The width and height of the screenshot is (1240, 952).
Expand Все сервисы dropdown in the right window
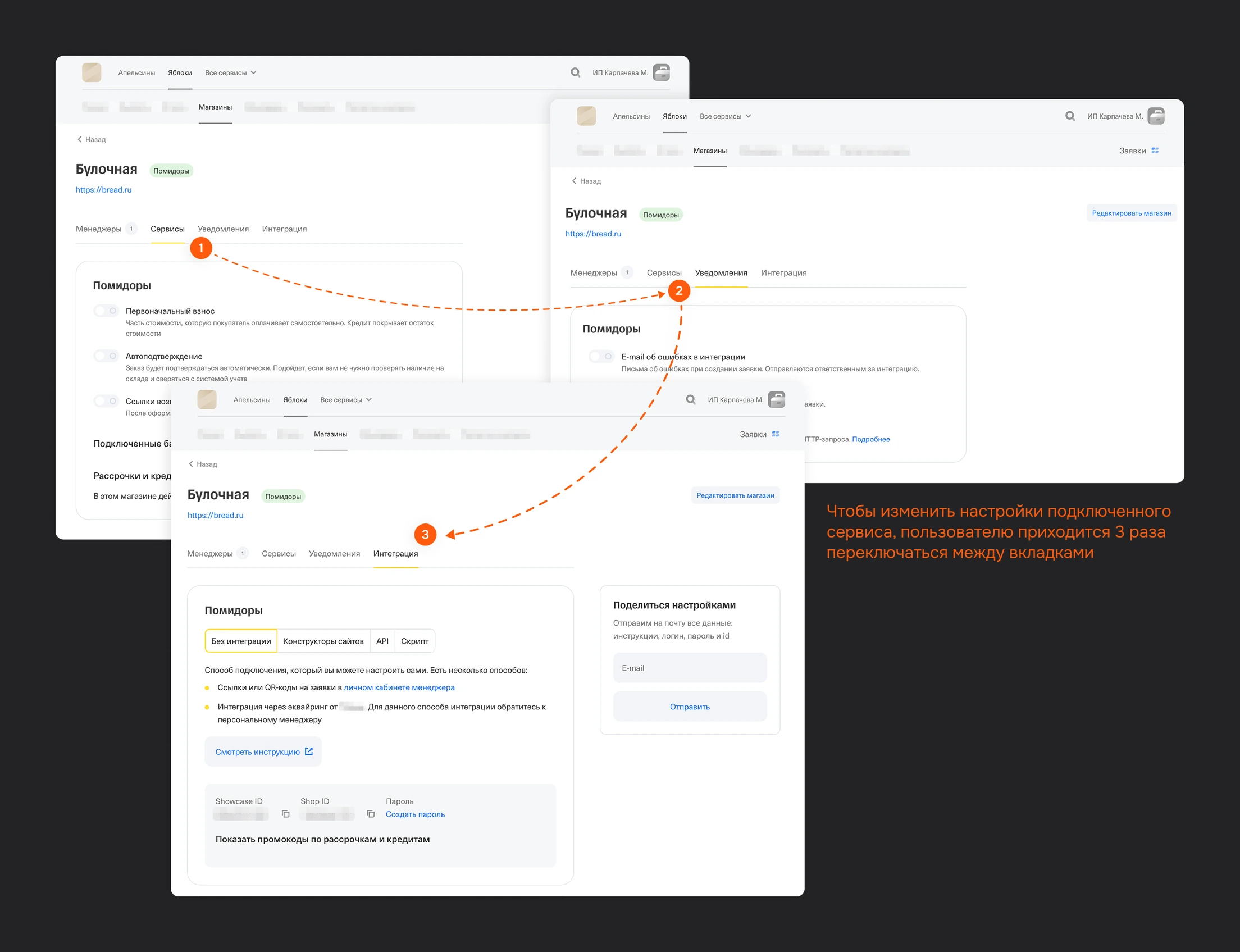pos(725,116)
